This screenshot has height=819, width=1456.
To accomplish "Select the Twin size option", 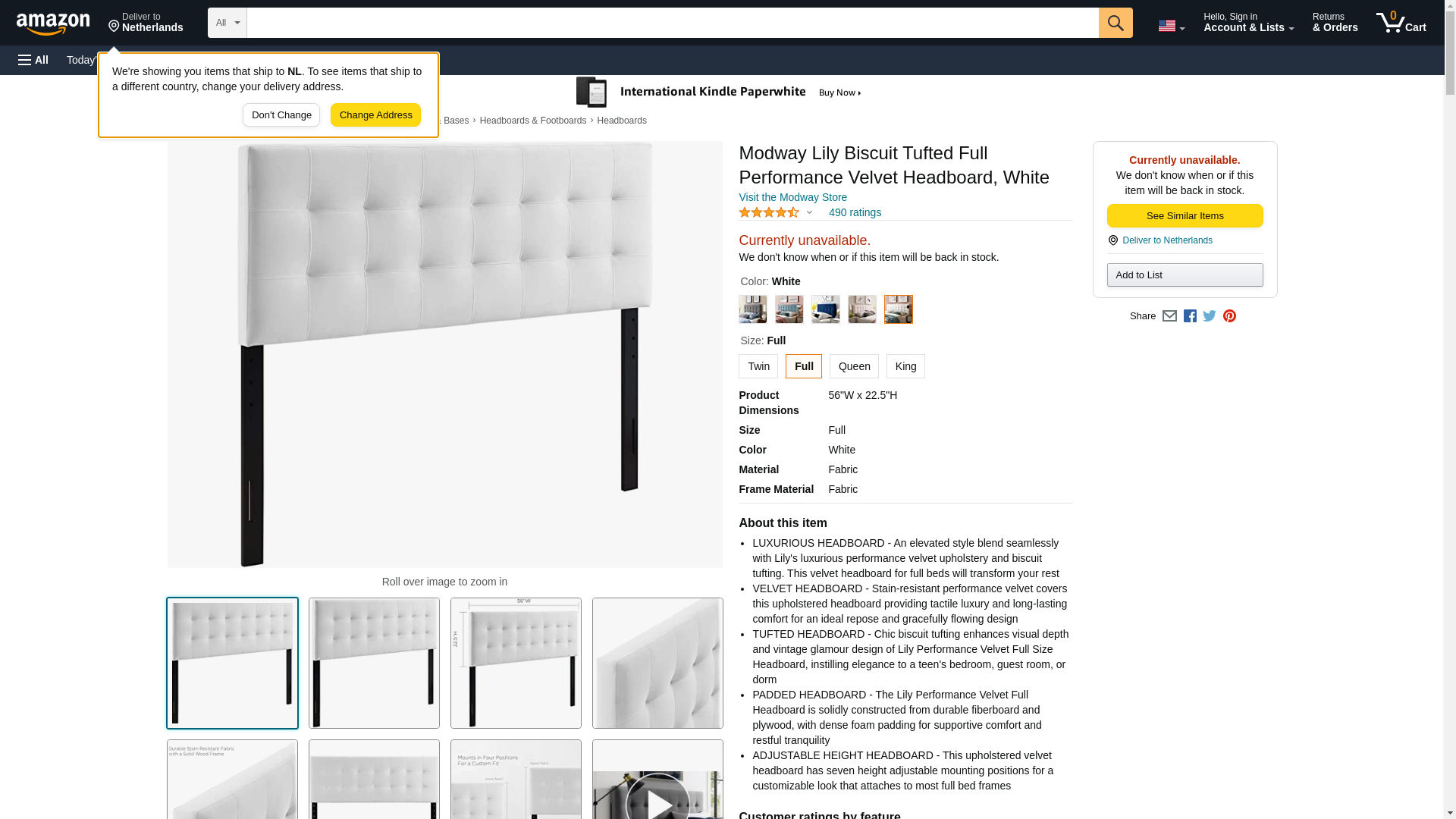I will (x=758, y=366).
